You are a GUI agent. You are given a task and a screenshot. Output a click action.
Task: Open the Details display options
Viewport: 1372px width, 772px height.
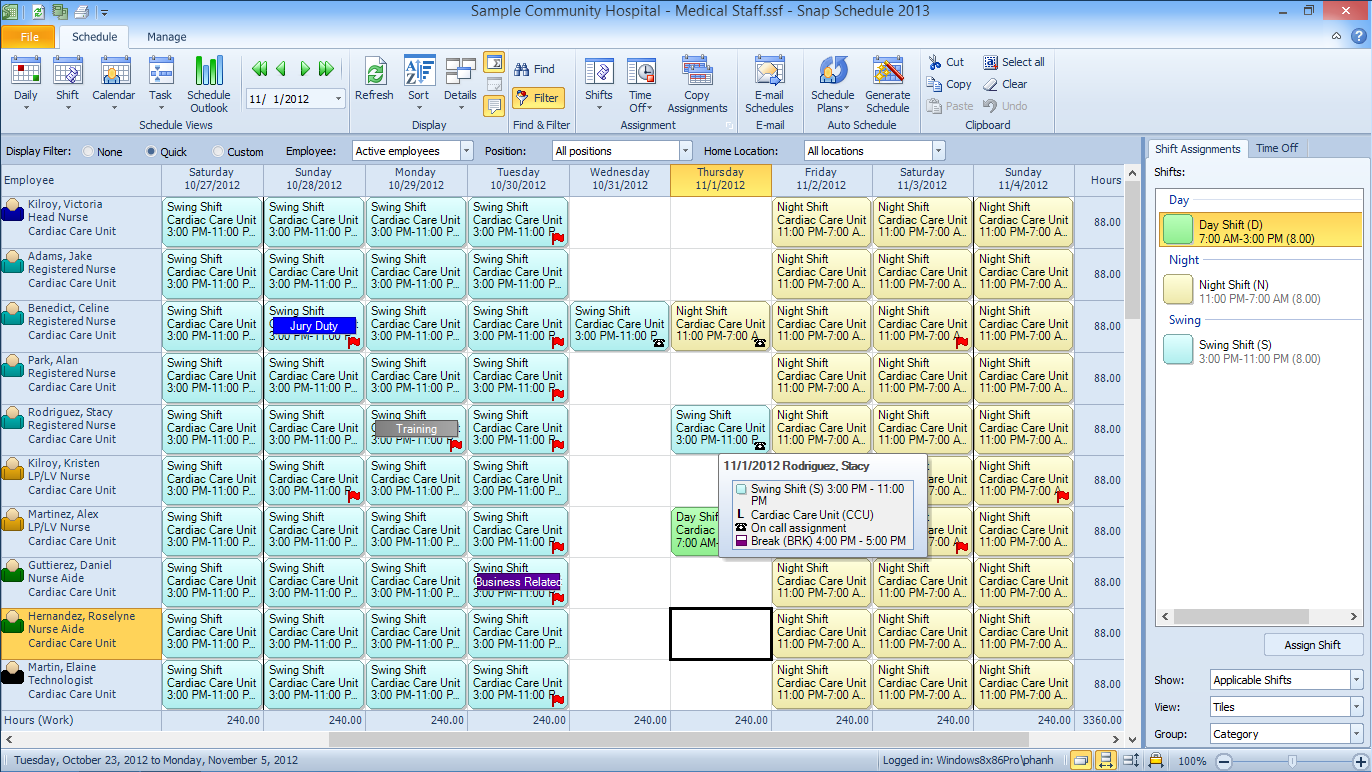coord(460,83)
